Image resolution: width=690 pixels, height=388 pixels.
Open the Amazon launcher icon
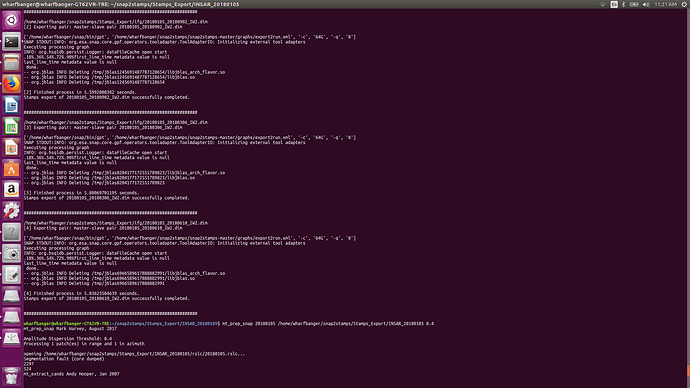(11, 190)
